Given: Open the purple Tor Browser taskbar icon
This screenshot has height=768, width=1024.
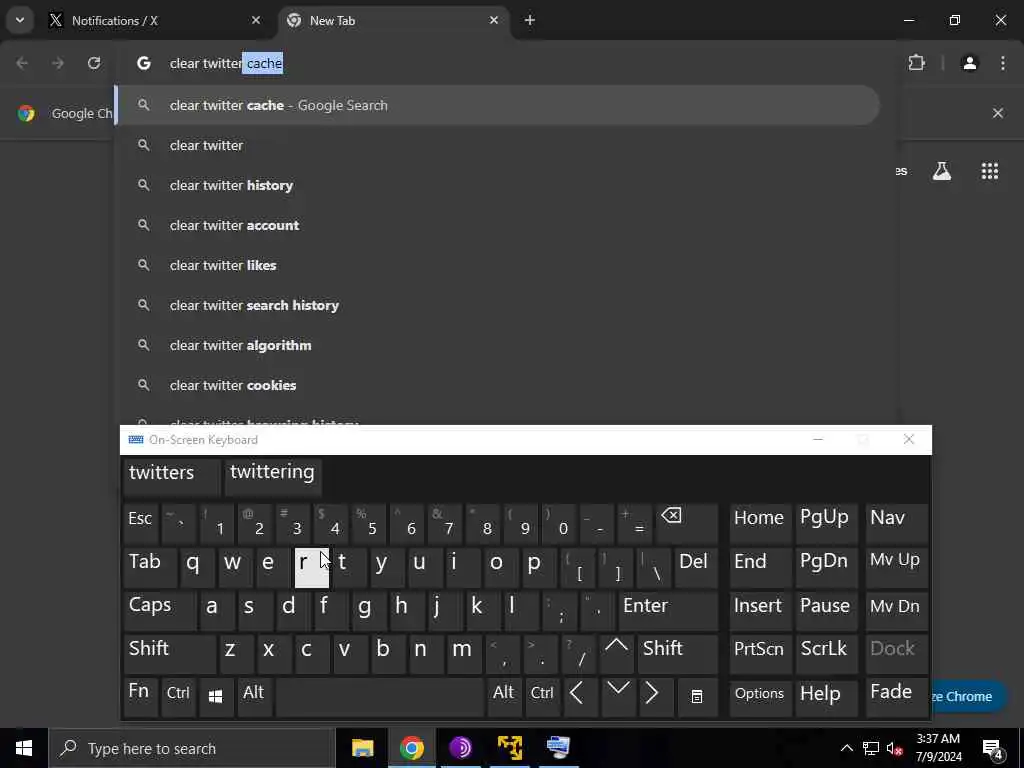Looking at the screenshot, I should [x=460, y=748].
